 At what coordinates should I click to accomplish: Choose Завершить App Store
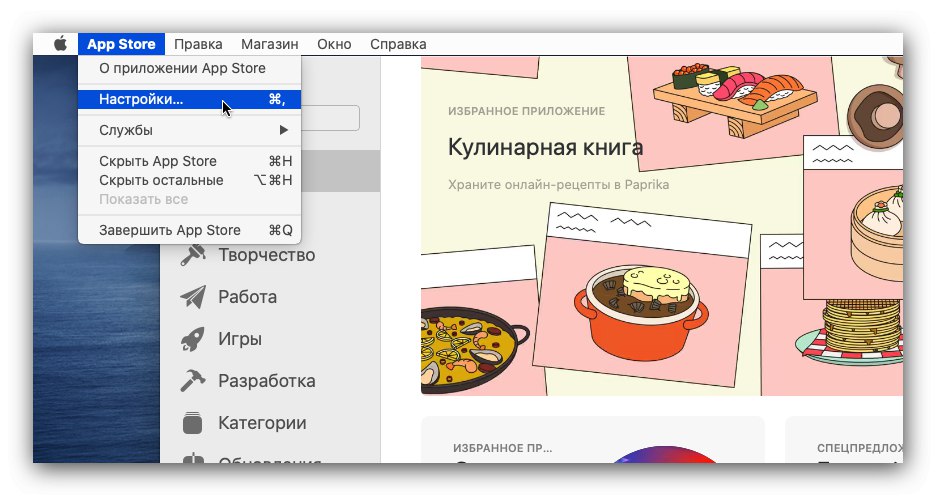[x=189, y=230]
